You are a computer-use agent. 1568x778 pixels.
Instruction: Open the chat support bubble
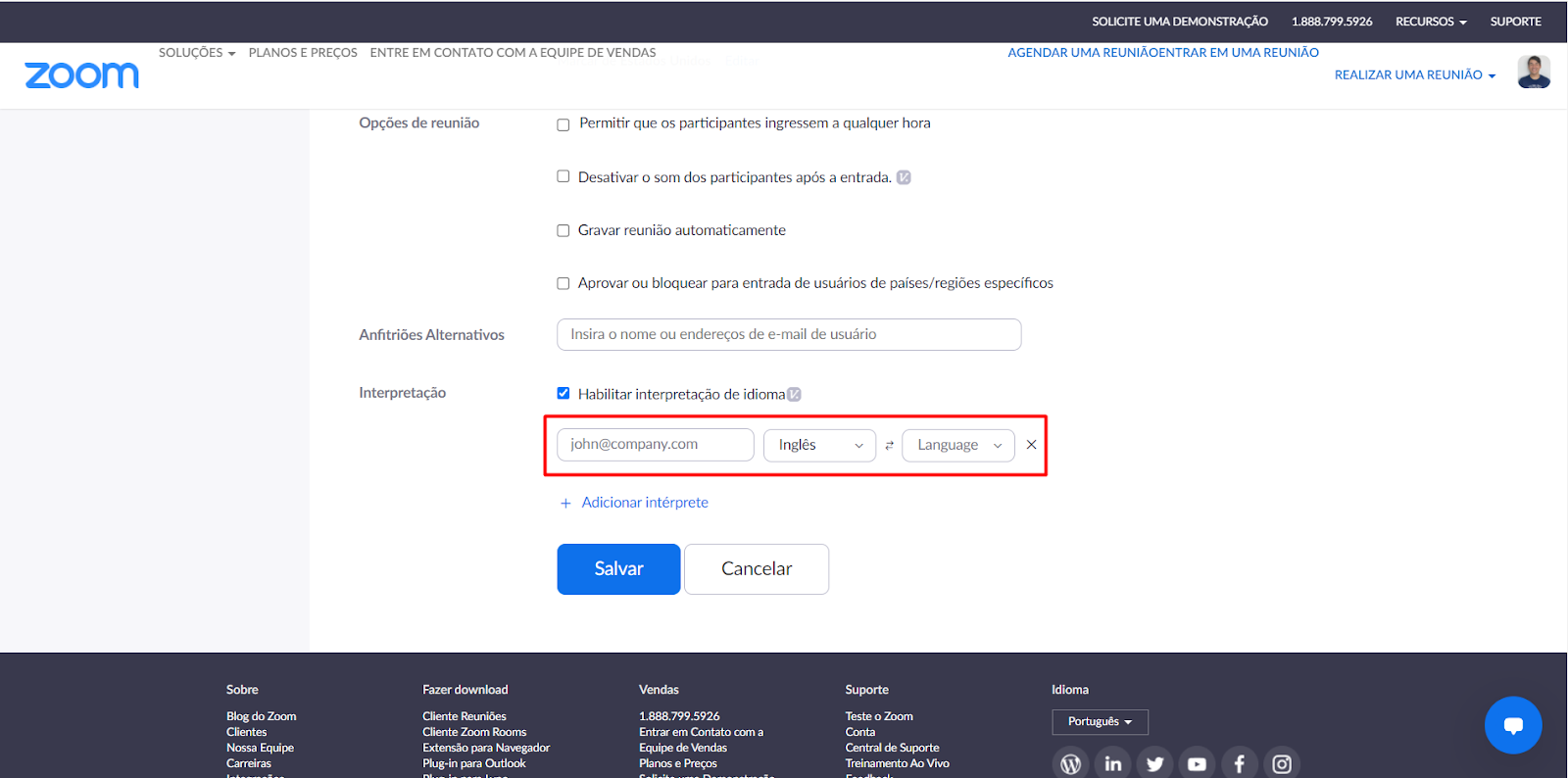tap(1513, 725)
